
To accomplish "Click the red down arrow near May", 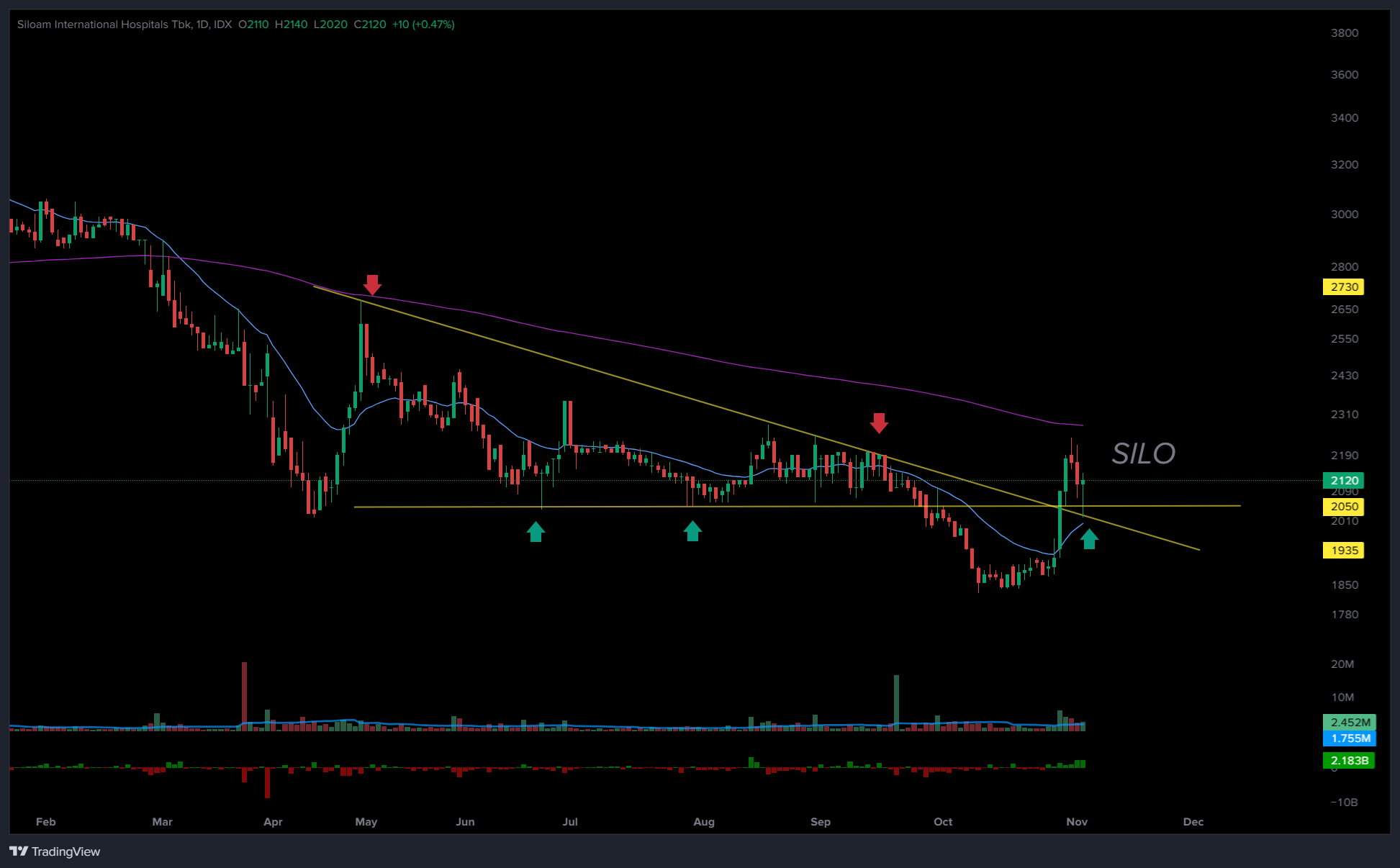I will tap(372, 284).
